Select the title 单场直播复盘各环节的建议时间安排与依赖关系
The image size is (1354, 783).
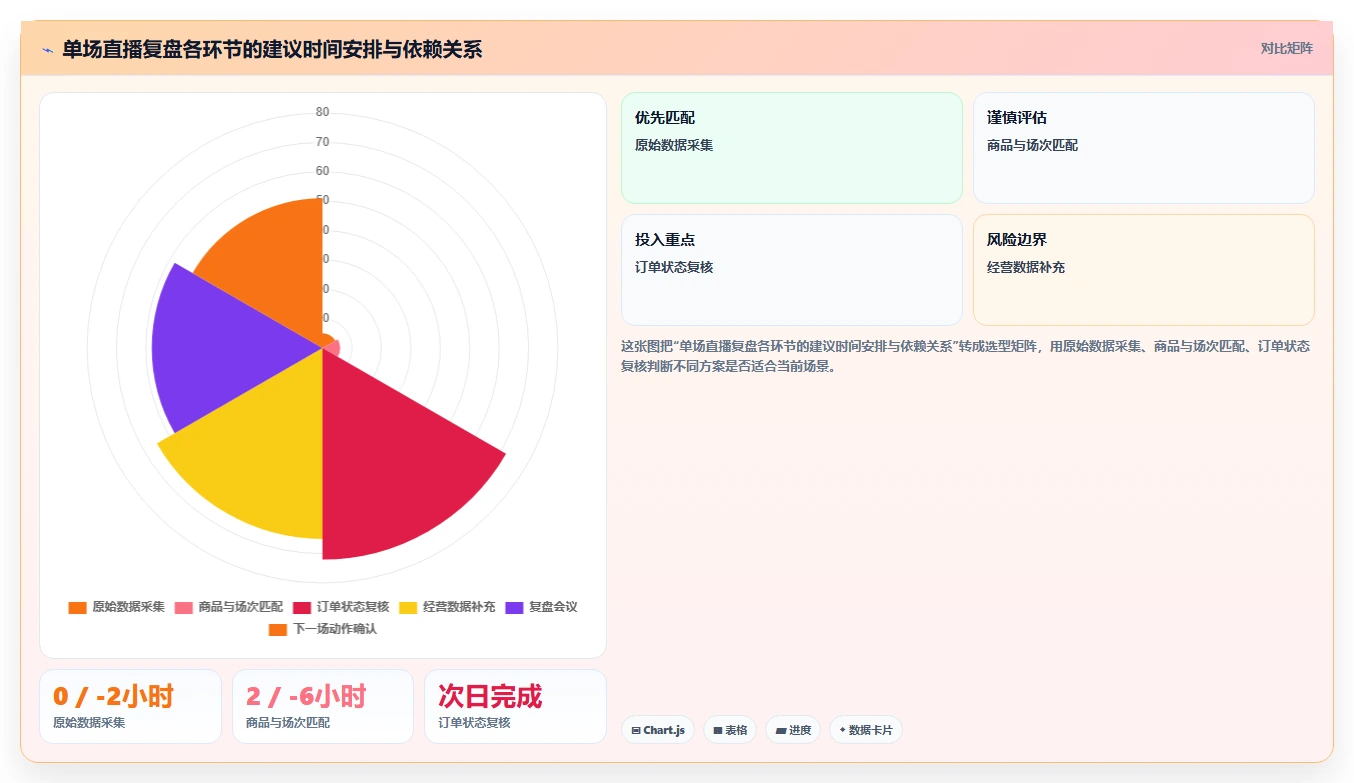[272, 49]
